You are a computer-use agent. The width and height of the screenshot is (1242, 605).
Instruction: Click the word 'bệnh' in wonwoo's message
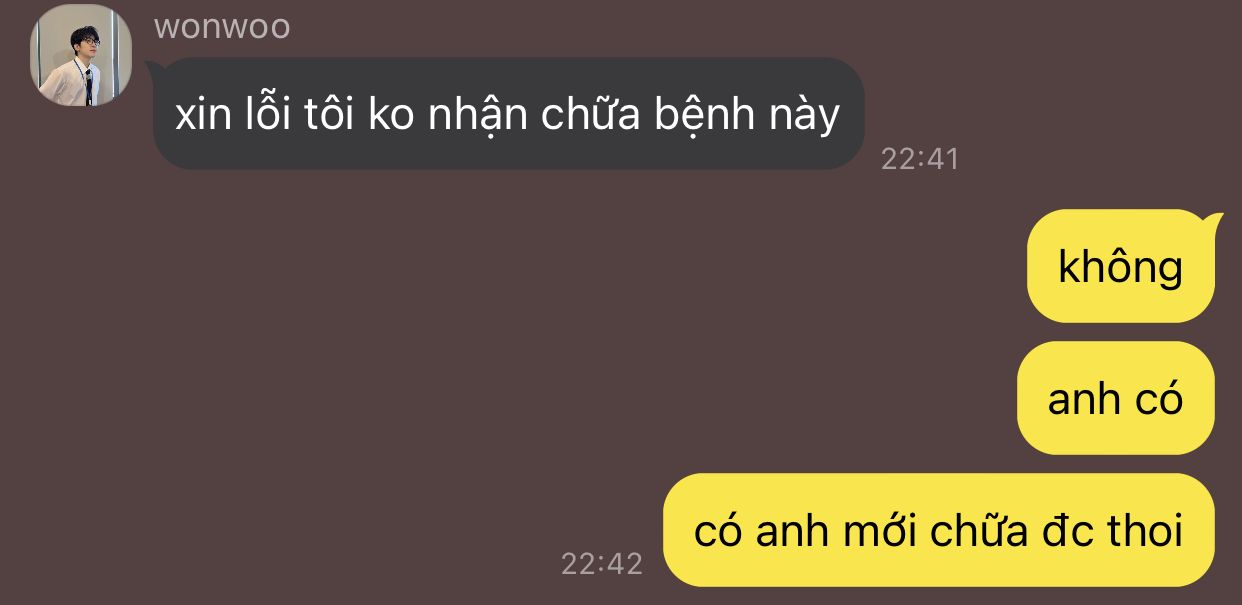click(704, 116)
